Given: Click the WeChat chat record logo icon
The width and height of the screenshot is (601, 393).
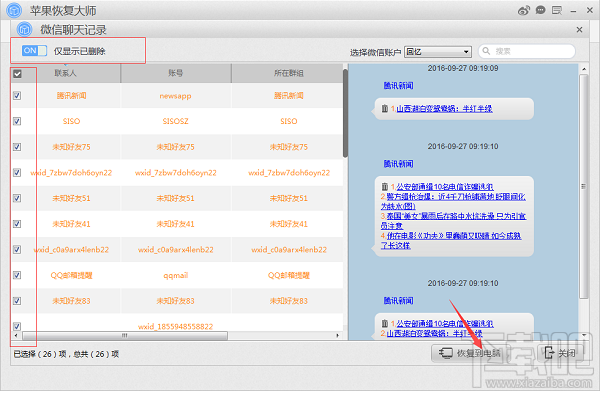Looking at the screenshot, I should [x=25, y=29].
